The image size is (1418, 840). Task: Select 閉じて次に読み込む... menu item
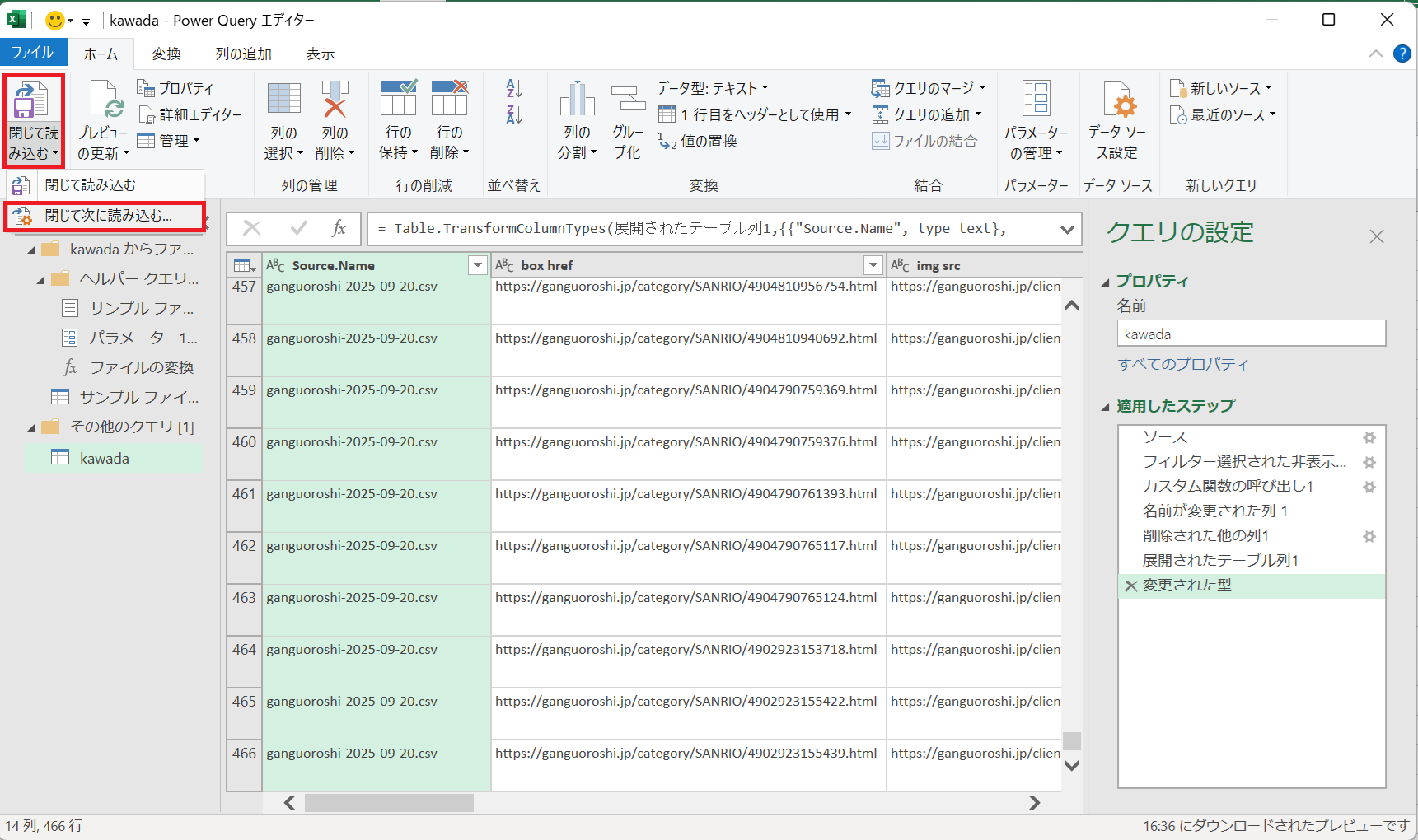click(x=108, y=216)
